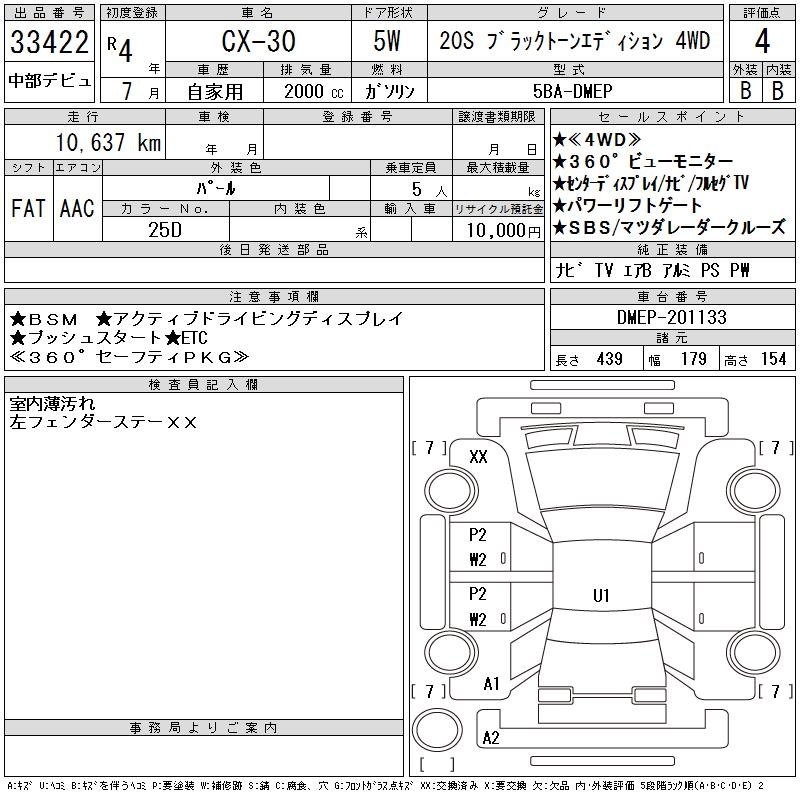Image resolution: width=800 pixels, height=800 pixels.
Task: Select the displacement value 2000 cc
Action: 314,91
